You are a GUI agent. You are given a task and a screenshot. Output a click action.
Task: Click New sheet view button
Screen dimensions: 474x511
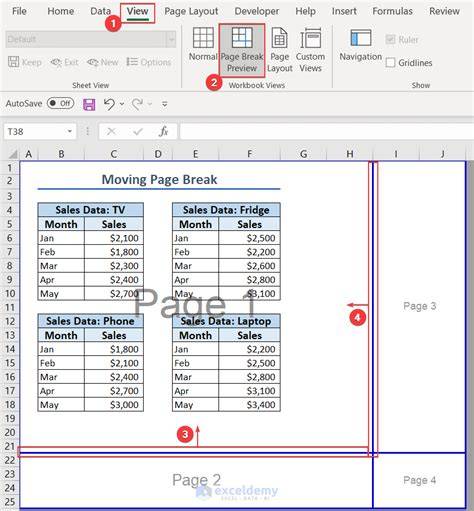pos(103,62)
